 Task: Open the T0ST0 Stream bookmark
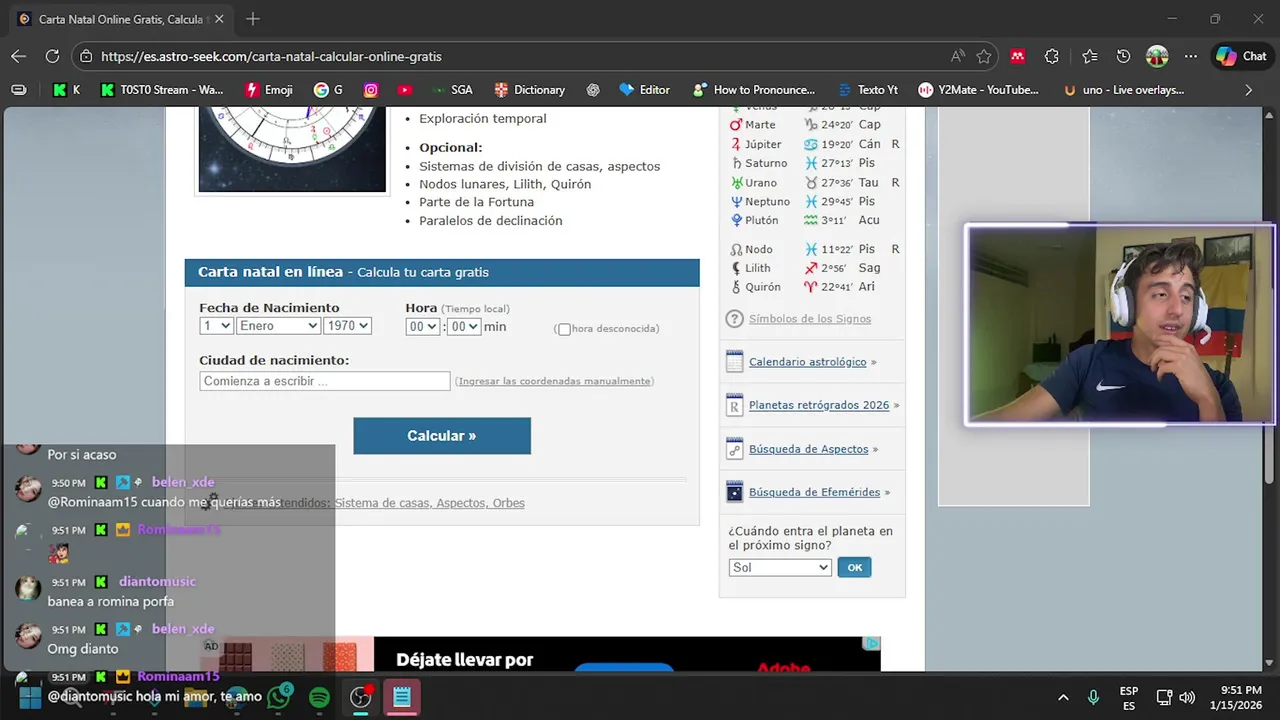click(x=162, y=90)
